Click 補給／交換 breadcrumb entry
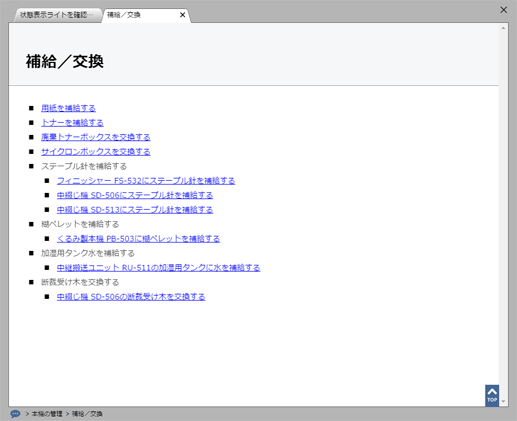The height and width of the screenshot is (421, 517). click(87, 414)
